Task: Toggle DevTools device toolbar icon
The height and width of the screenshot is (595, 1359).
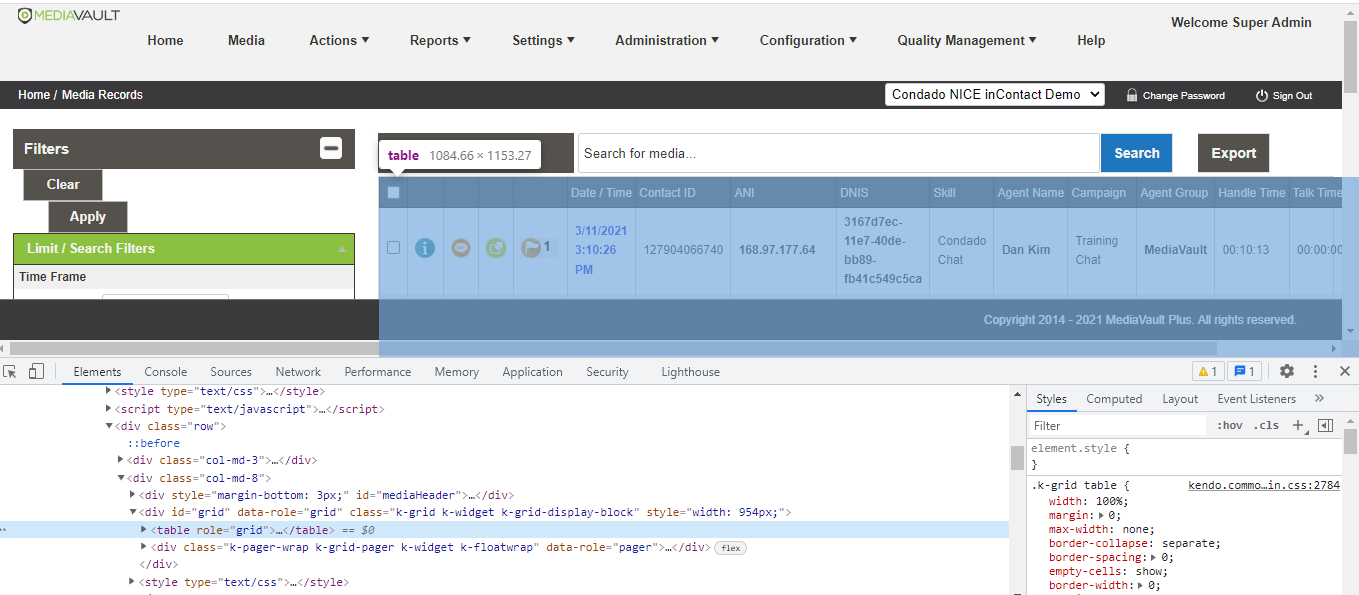Action: tap(36, 371)
